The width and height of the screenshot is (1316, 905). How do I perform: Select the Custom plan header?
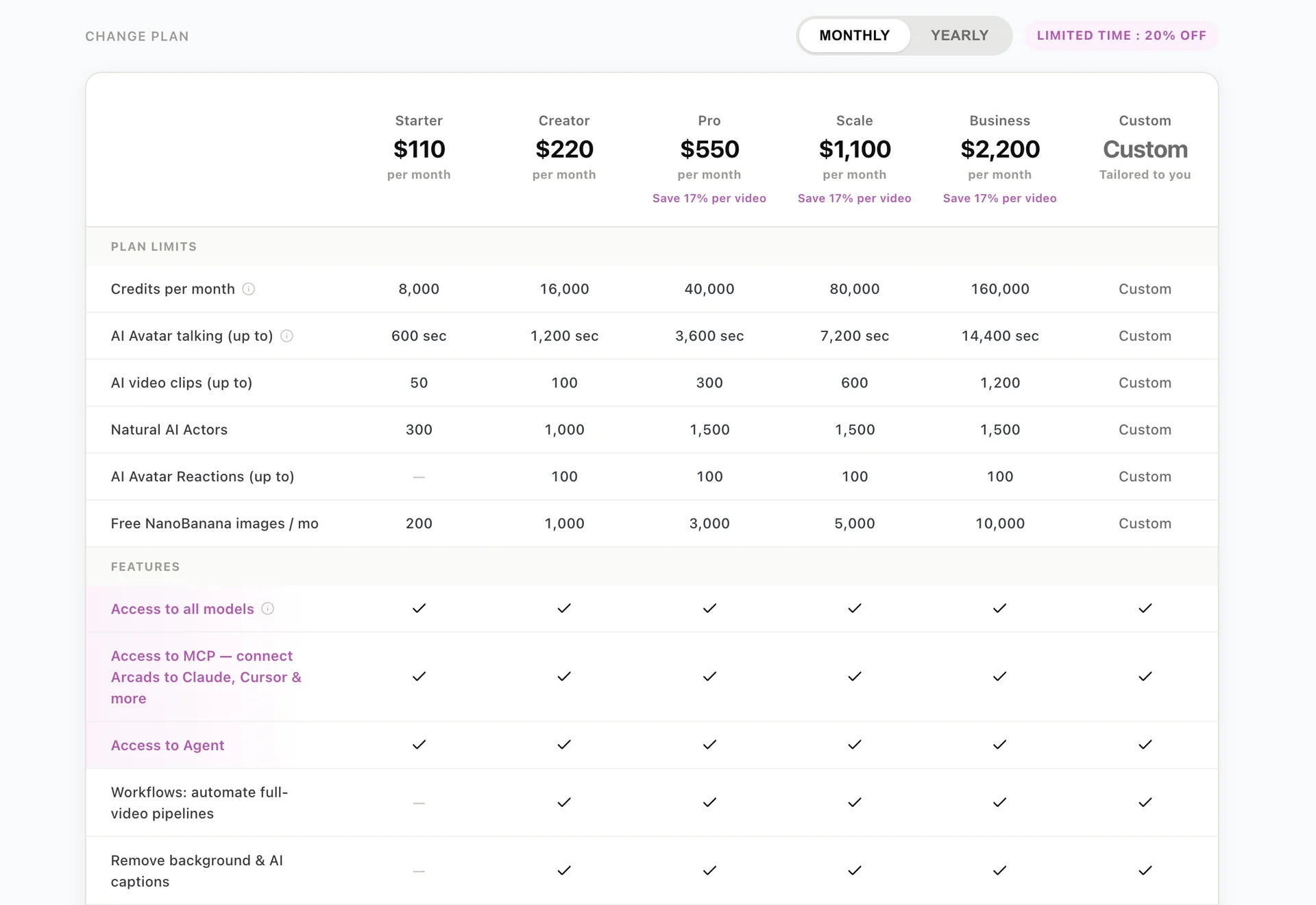[1145, 121]
